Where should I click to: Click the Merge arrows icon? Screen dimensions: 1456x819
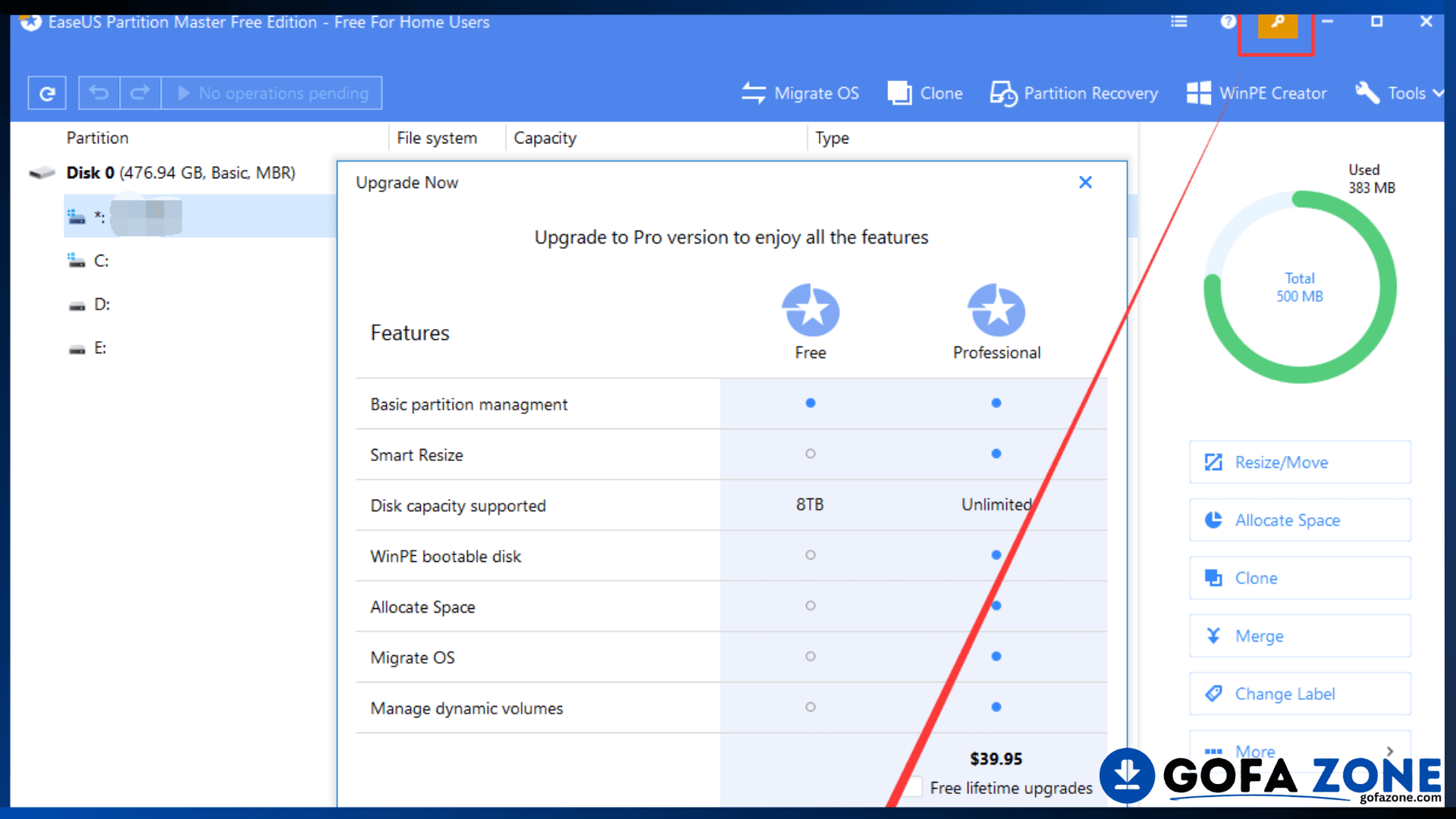click(1213, 635)
